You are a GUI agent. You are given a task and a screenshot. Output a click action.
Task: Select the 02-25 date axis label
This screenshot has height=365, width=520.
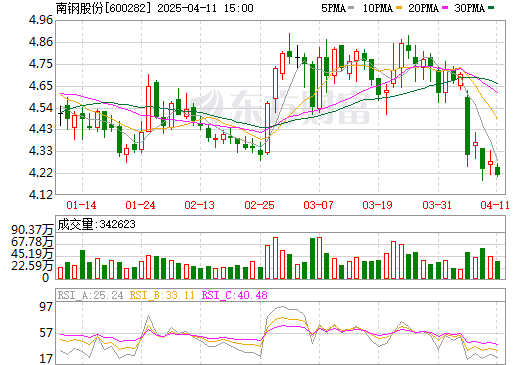[x=259, y=205]
